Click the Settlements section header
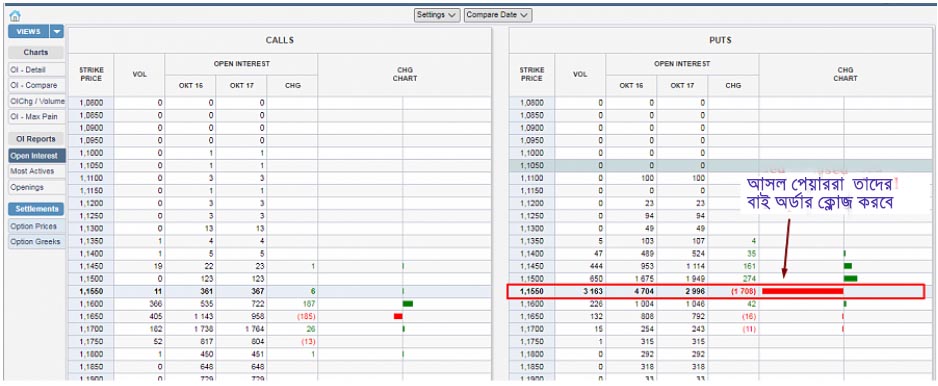Viewport: 938px width, 386px height. tap(36, 209)
